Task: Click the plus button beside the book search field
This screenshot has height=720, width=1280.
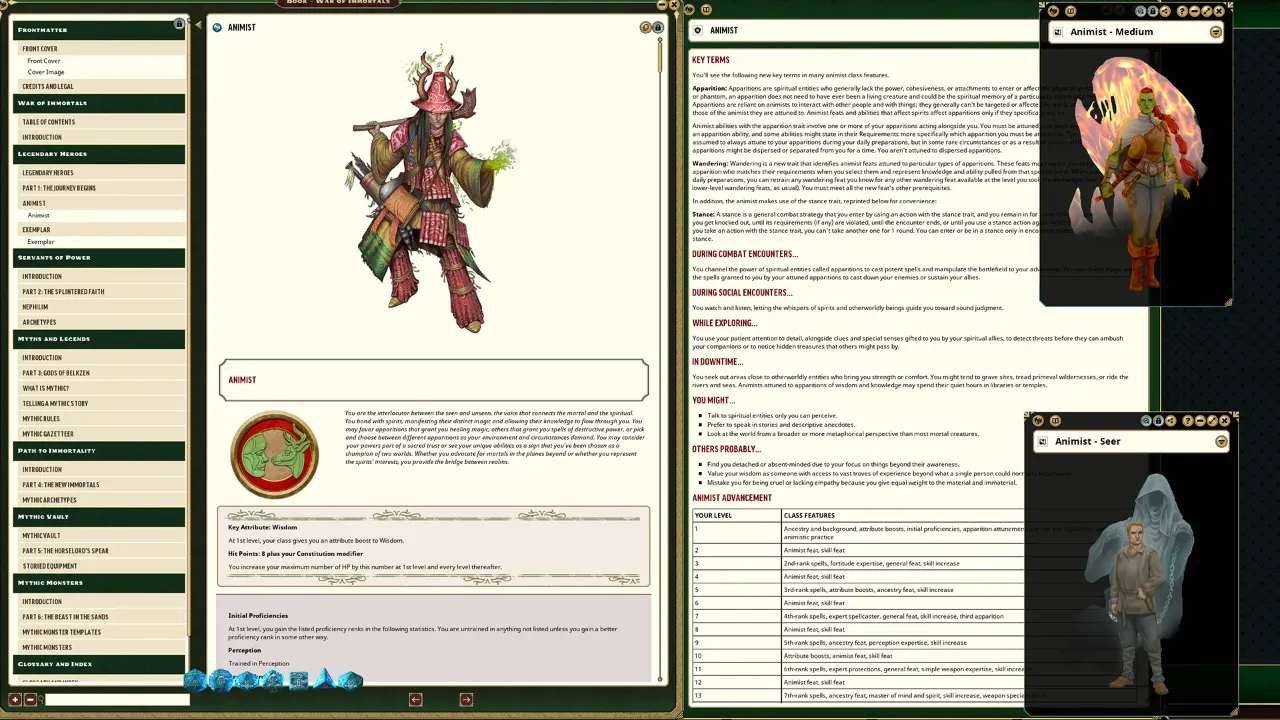Action: click(x=15, y=699)
